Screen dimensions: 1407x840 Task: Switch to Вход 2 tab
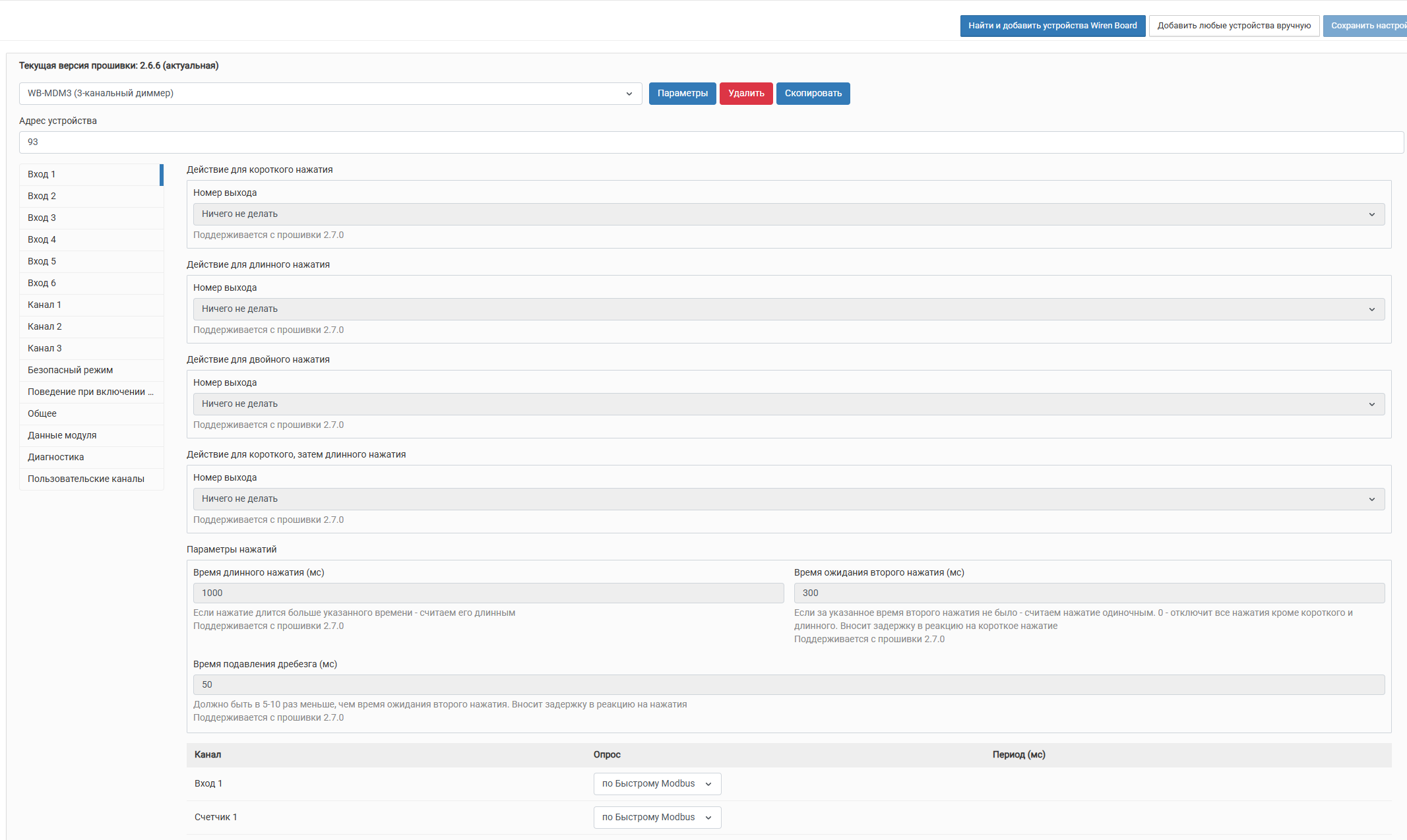pyautogui.click(x=42, y=196)
